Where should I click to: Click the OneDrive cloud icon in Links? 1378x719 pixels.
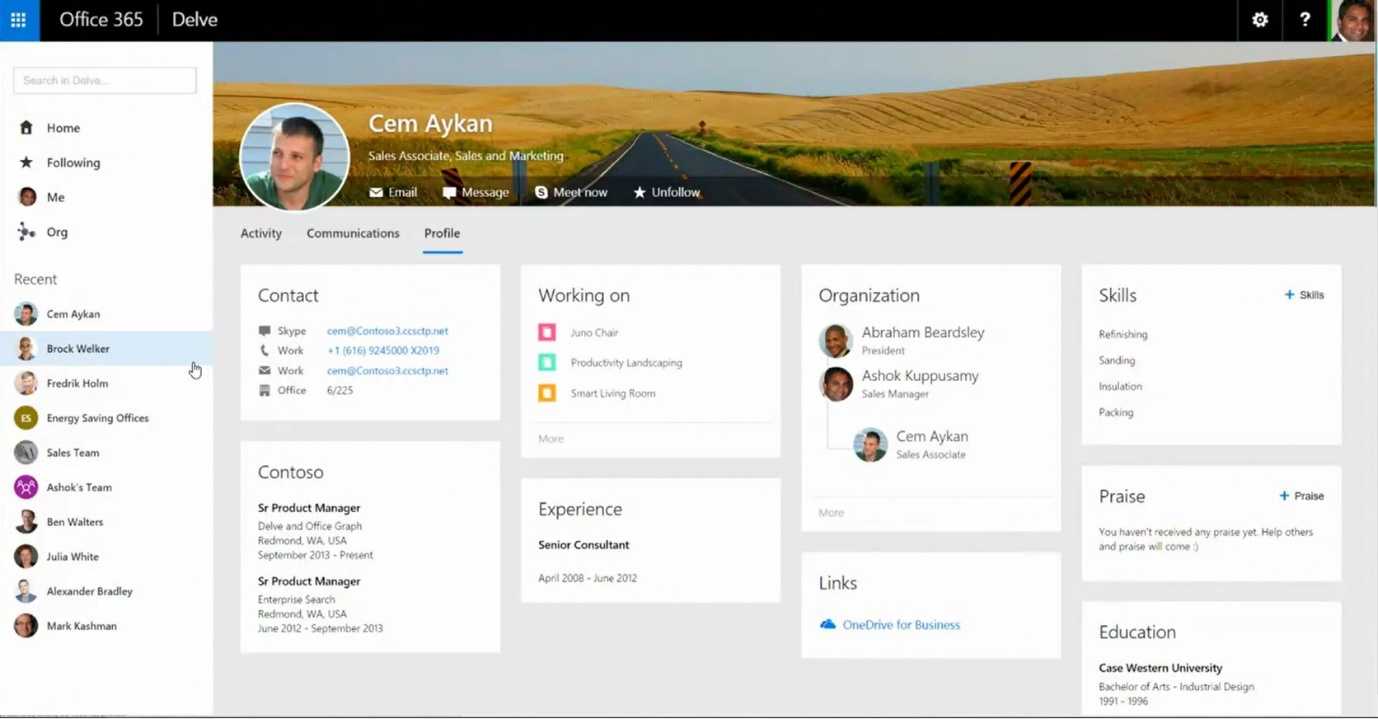pyautogui.click(x=828, y=625)
